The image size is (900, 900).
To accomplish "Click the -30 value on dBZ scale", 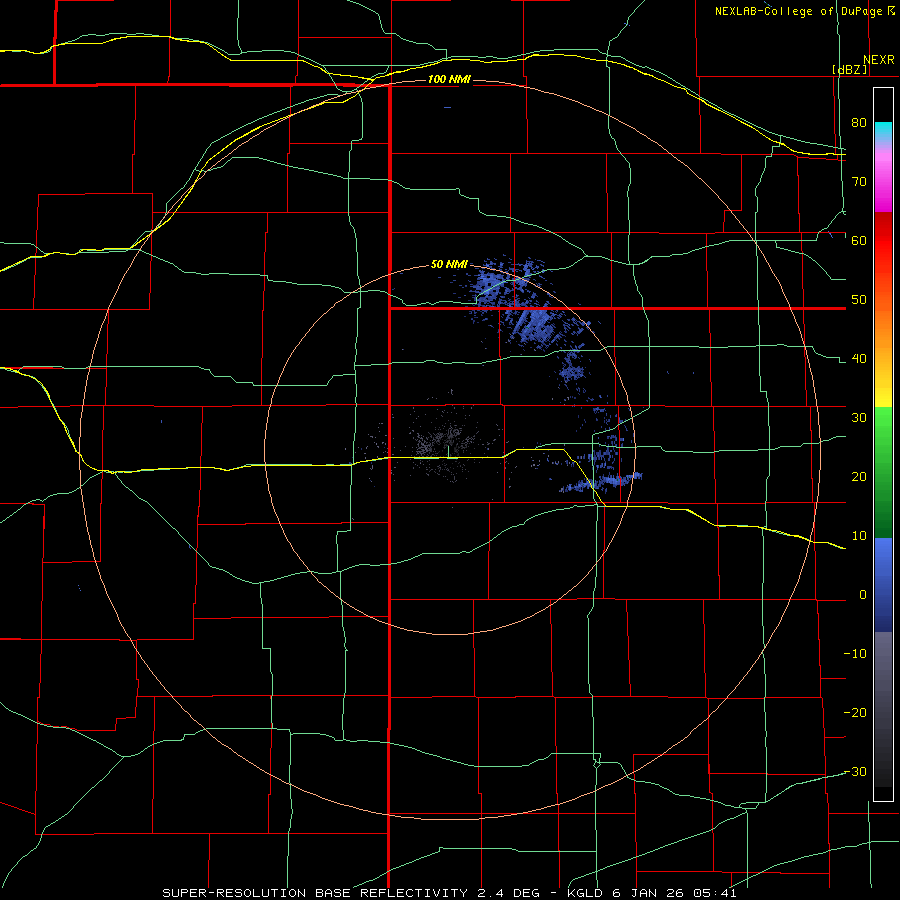I will (x=855, y=771).
